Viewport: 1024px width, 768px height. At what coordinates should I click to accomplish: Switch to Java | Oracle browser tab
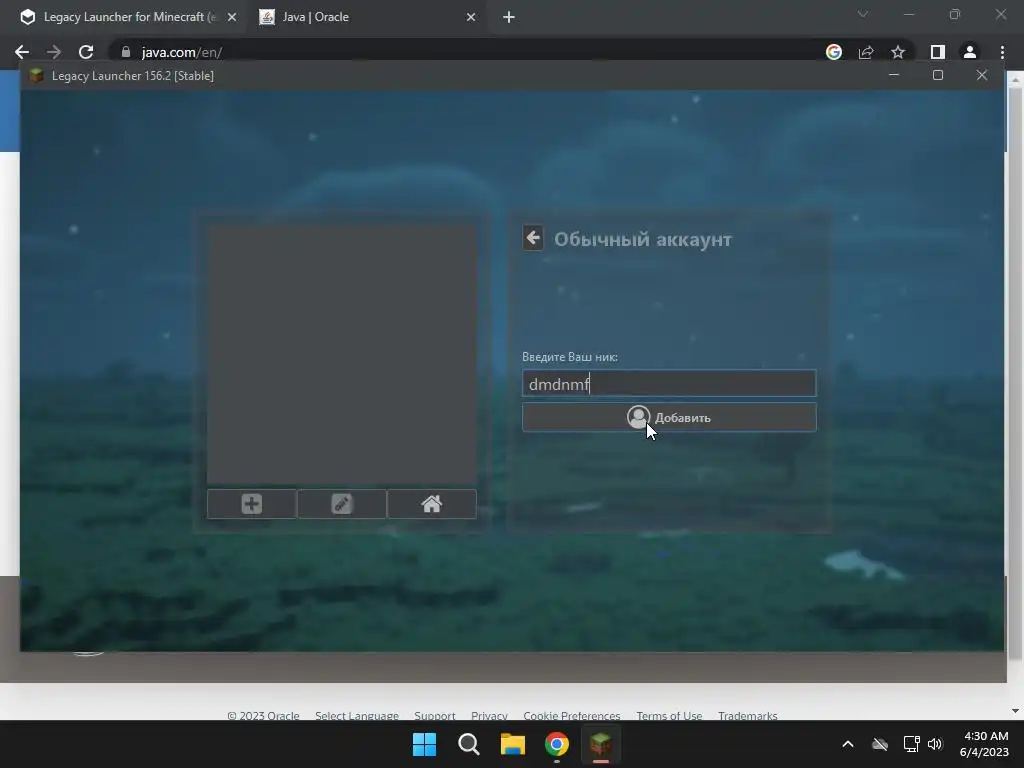(366, 17)
